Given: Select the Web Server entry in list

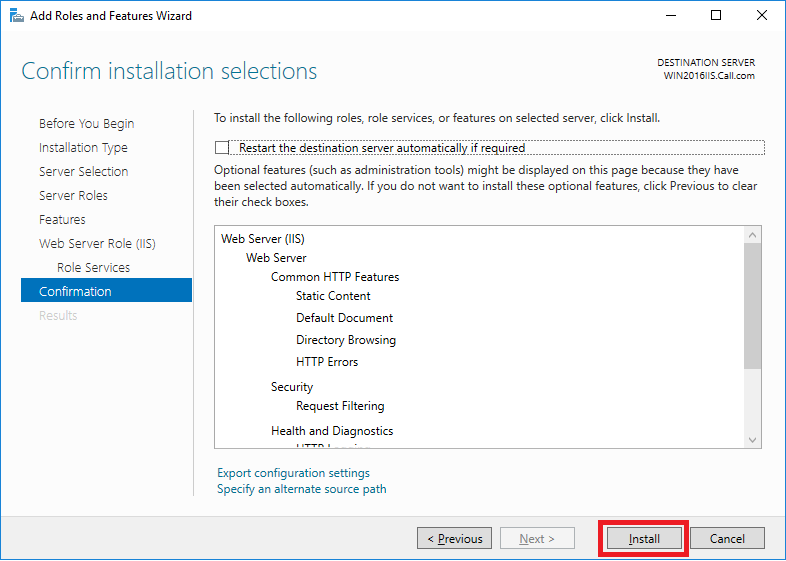Looking at the screenshot, I should pos(276,258).
